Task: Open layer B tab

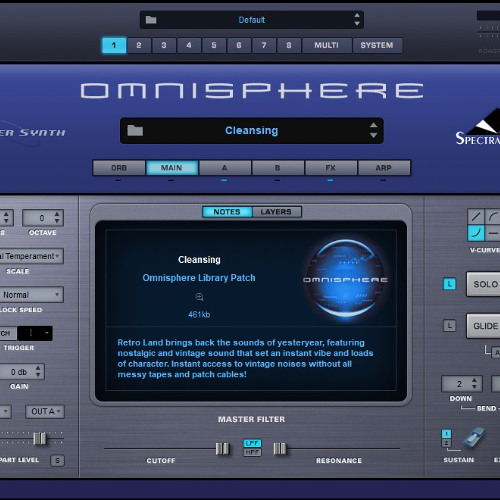Action: coord(278,168)
